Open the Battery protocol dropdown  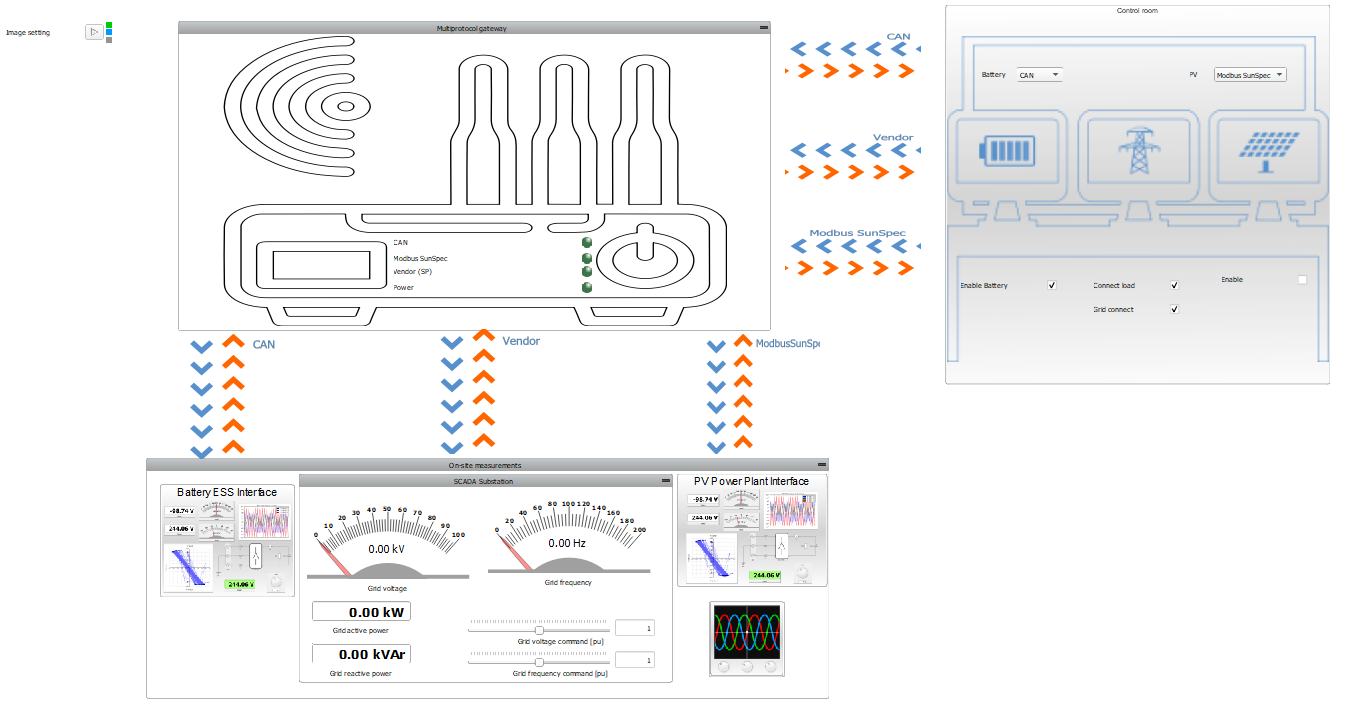coord(1039,75)
